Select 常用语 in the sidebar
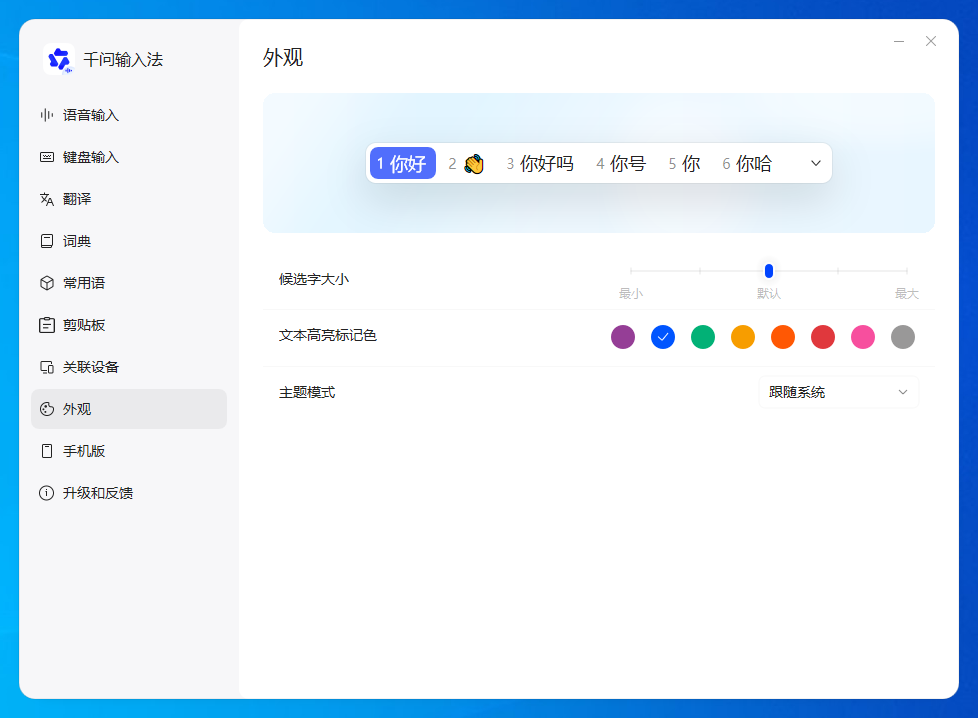 click(129, 283)
